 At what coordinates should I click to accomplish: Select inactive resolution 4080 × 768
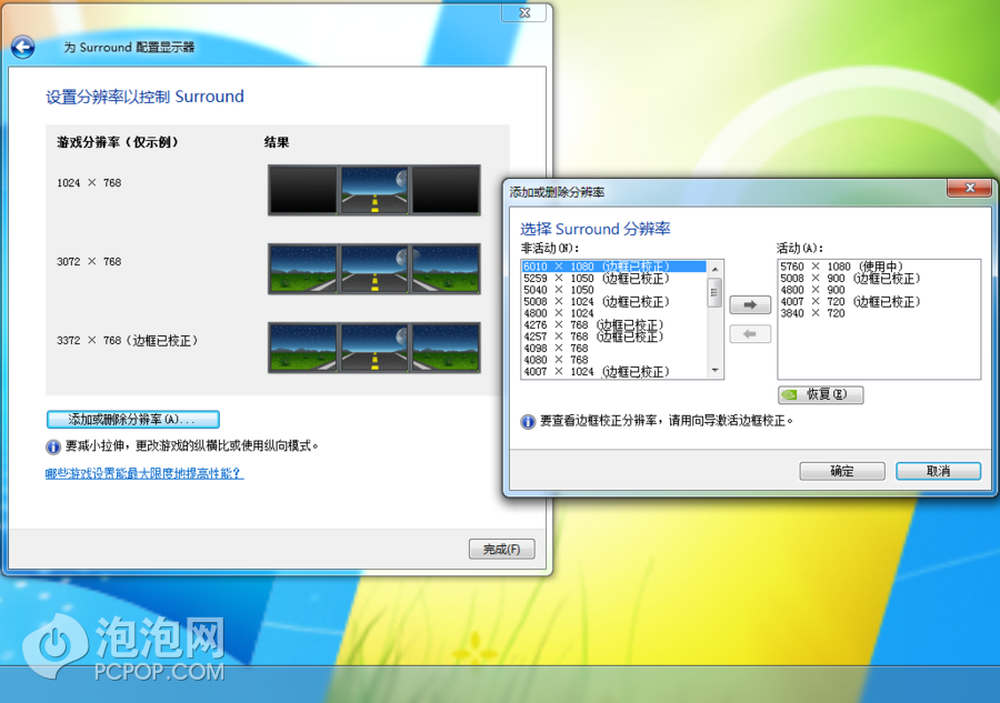[x=614, y=360]
